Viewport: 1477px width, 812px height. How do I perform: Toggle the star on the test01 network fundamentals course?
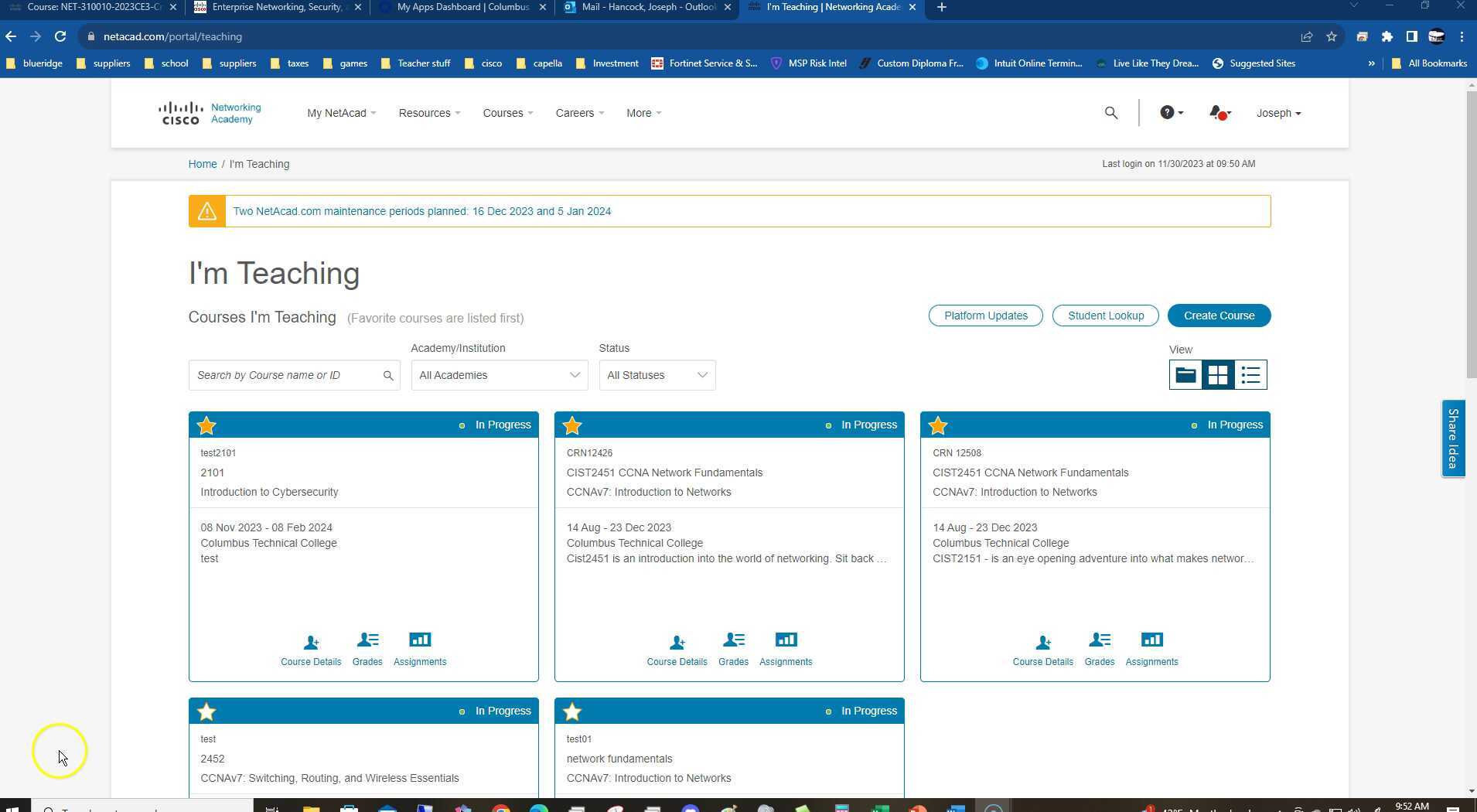[572, 711]
